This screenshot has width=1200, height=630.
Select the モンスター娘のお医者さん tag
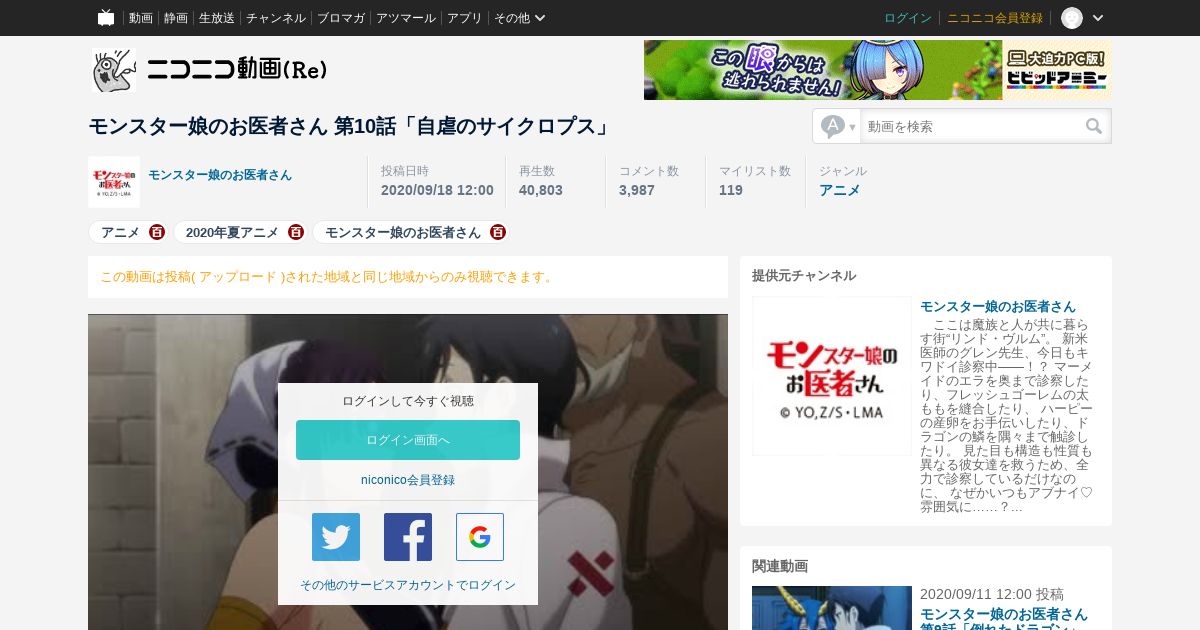[x=402, y=232]
